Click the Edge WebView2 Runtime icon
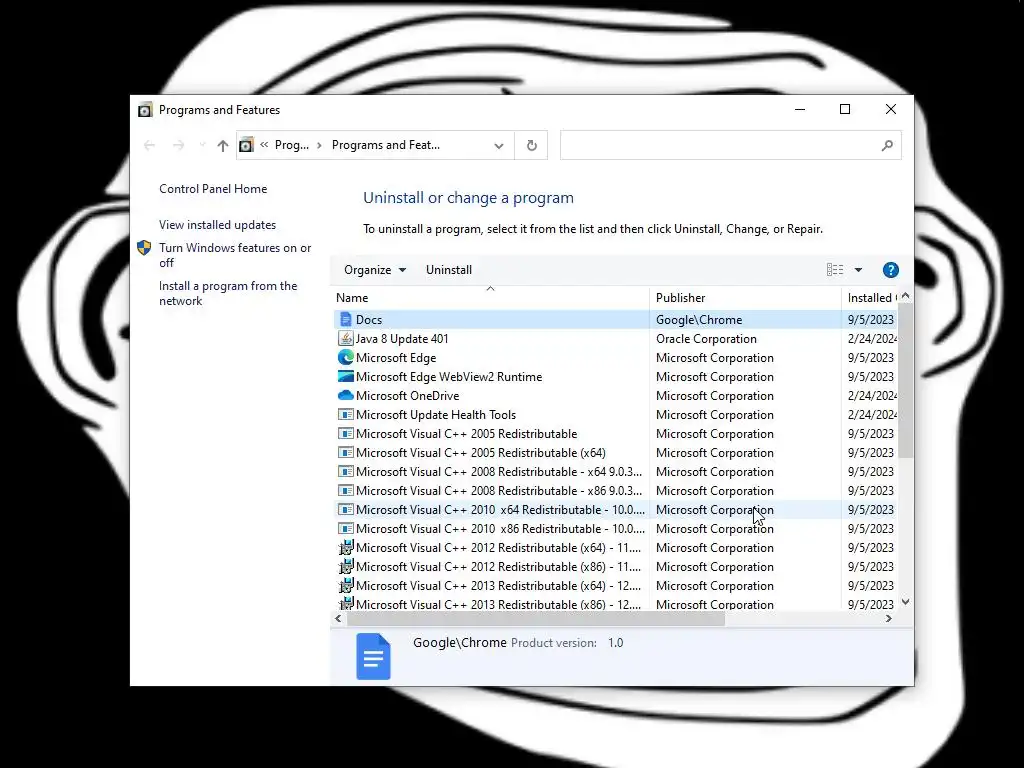This screenshot has width=1024, height=768. click(x=345, y=376)
